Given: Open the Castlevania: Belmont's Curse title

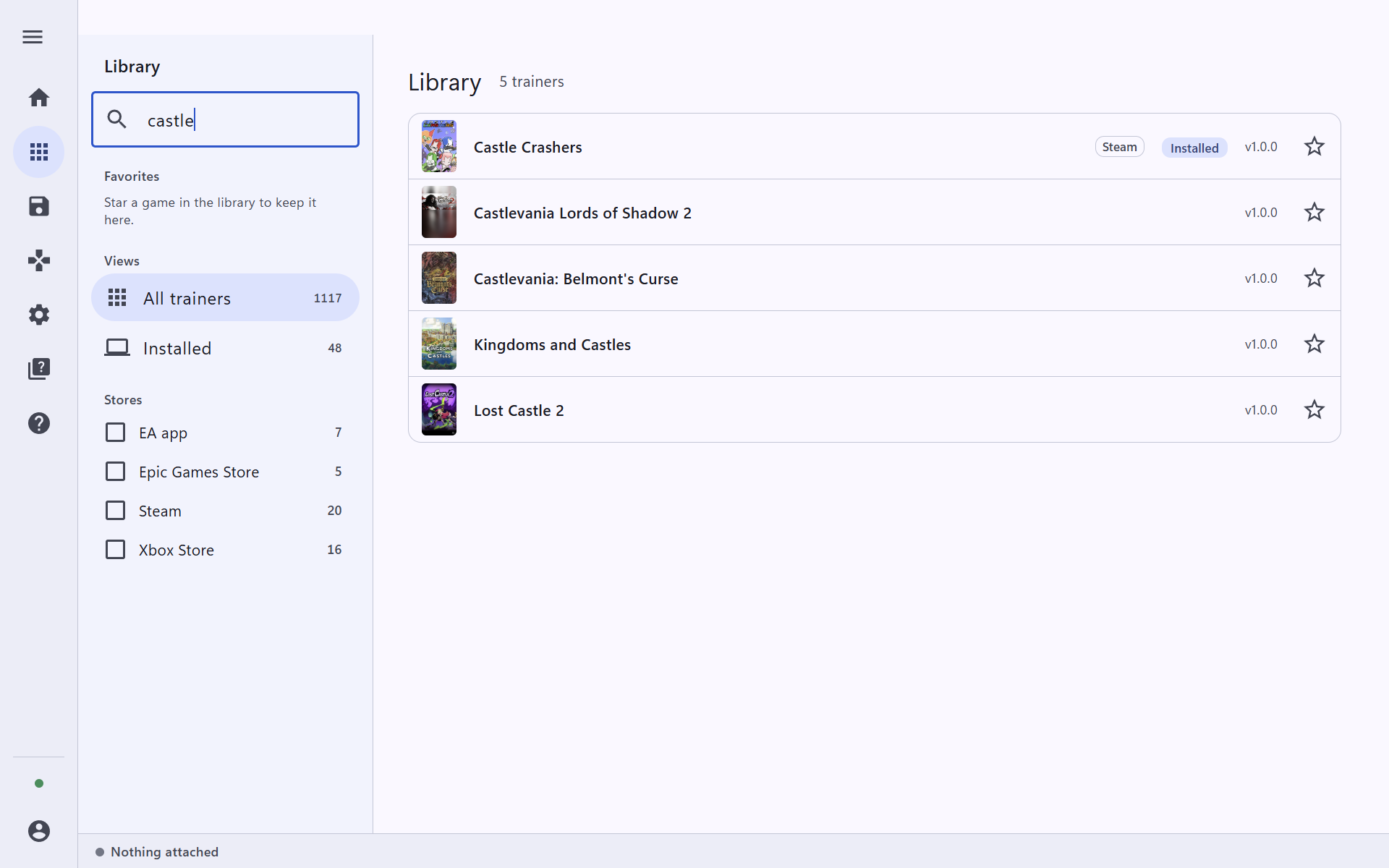Looking at the screenshot, I should pos(576,279).
